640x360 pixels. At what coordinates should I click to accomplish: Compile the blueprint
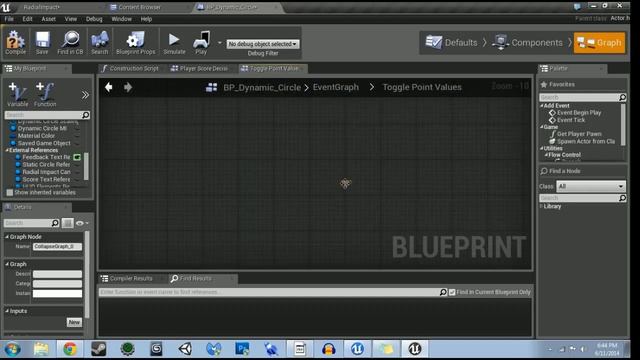[16, 42]
